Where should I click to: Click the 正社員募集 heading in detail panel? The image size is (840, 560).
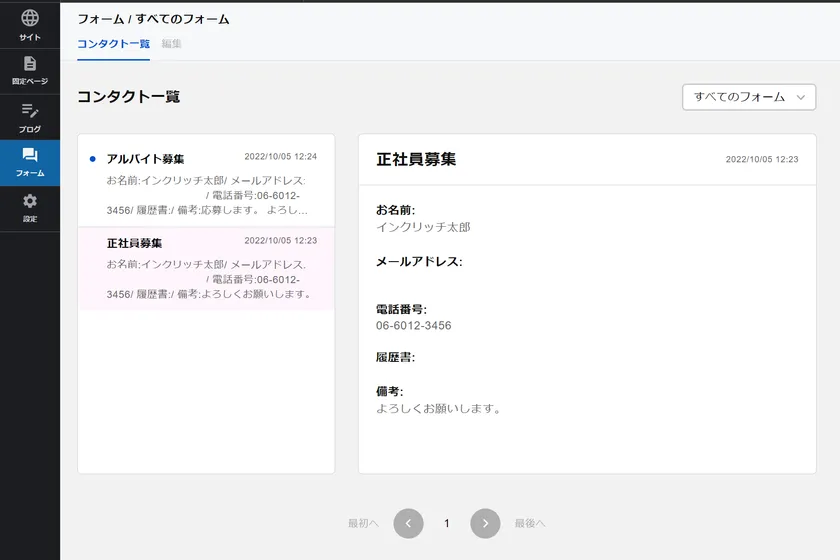[x=416, y=159]
